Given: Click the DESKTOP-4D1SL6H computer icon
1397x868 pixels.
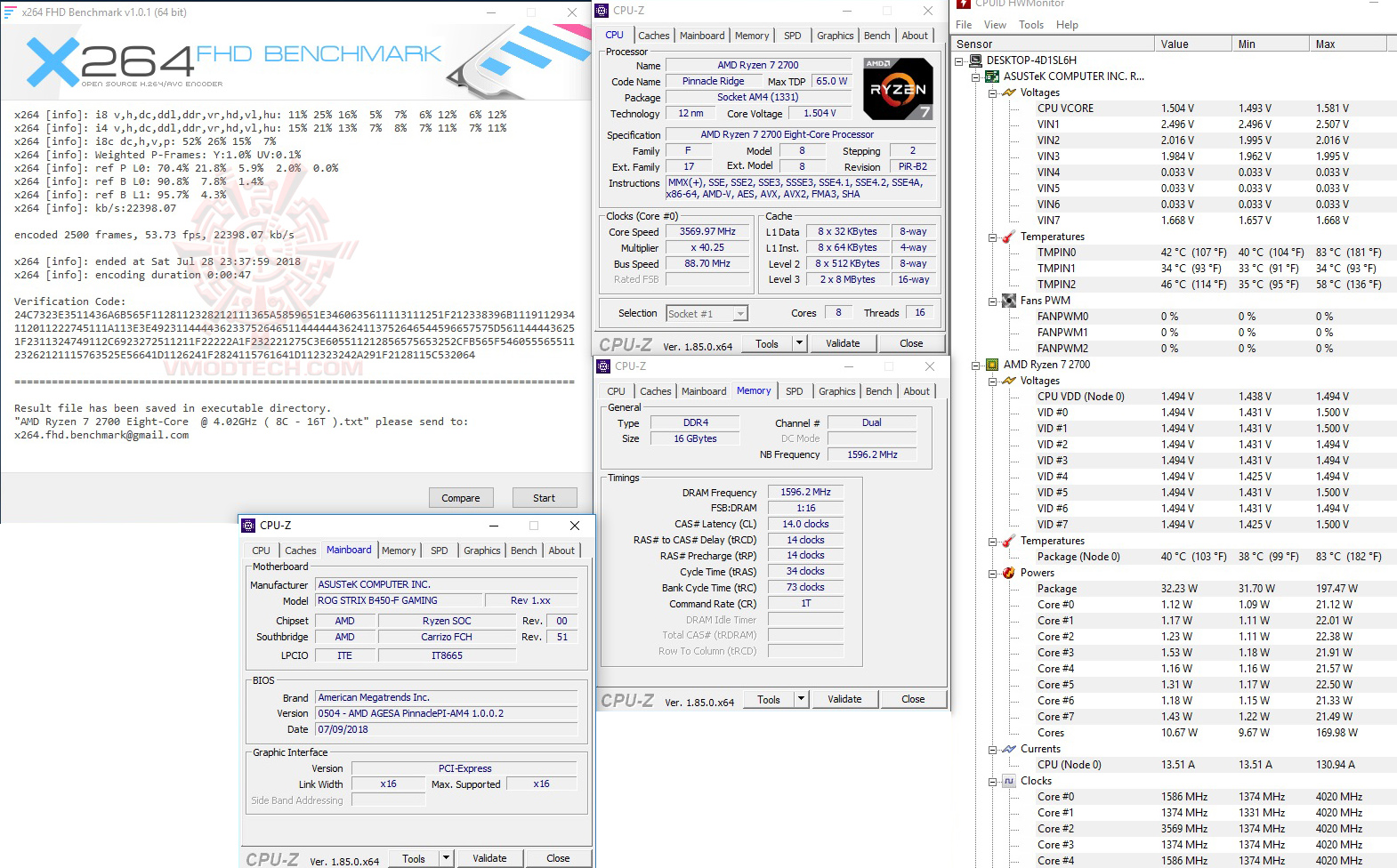Looking at the screenshot, I should coord(975,60).
